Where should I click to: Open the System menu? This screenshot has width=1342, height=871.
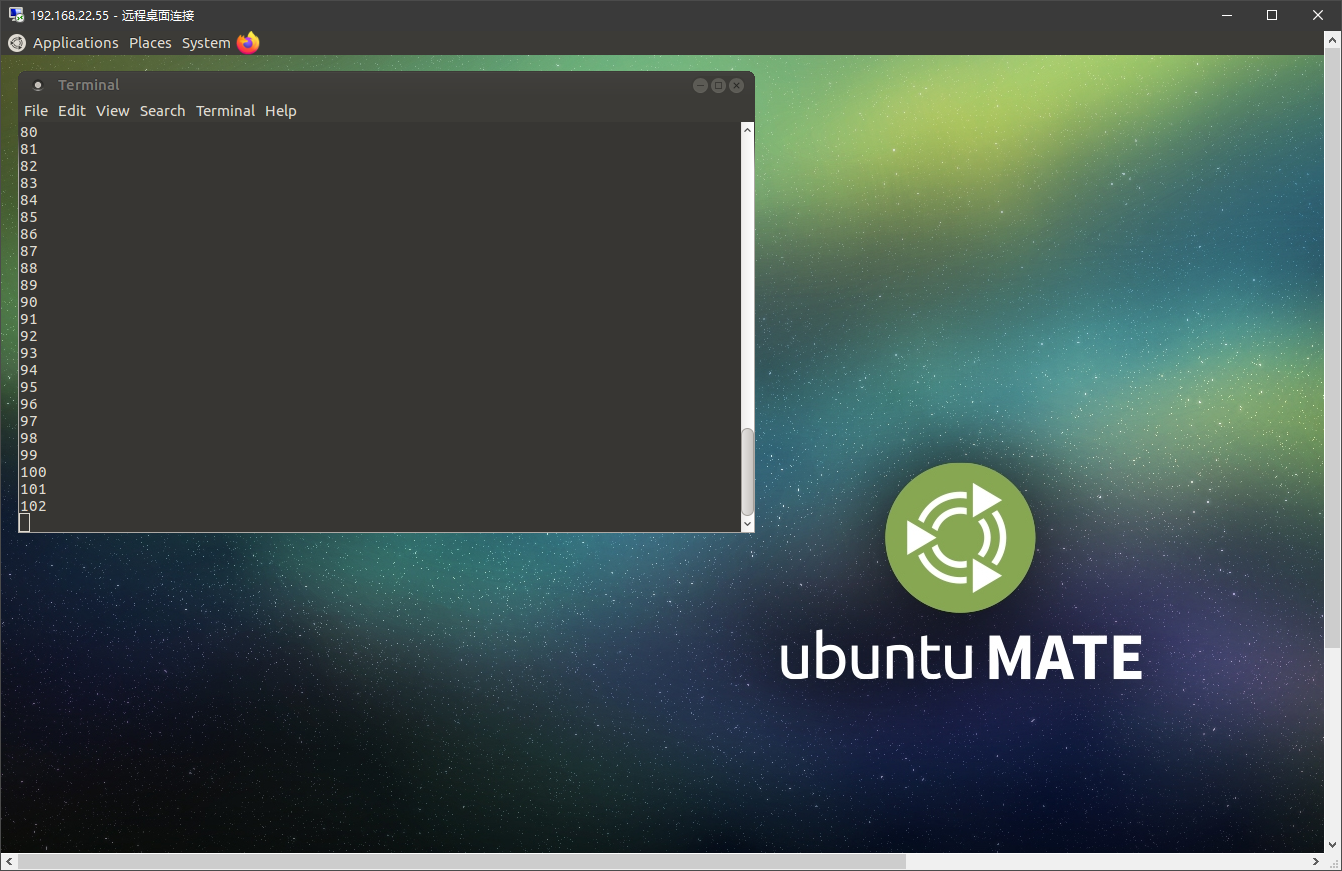206,43
